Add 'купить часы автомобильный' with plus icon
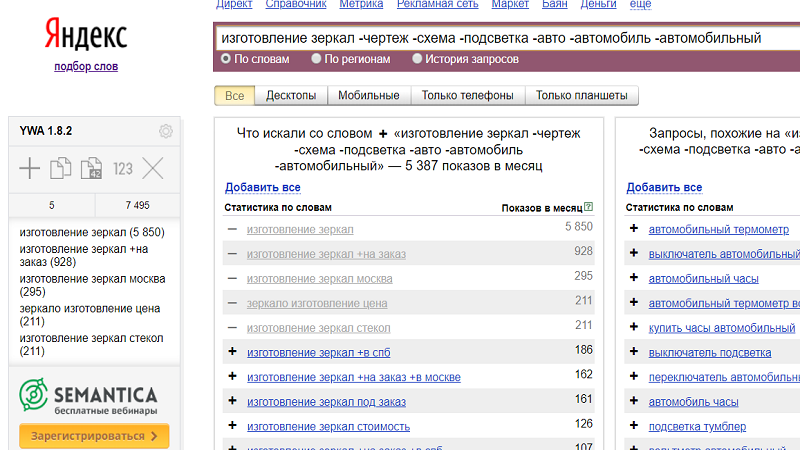Viewport: 800px width, 450px height. (x=634, y=327)
